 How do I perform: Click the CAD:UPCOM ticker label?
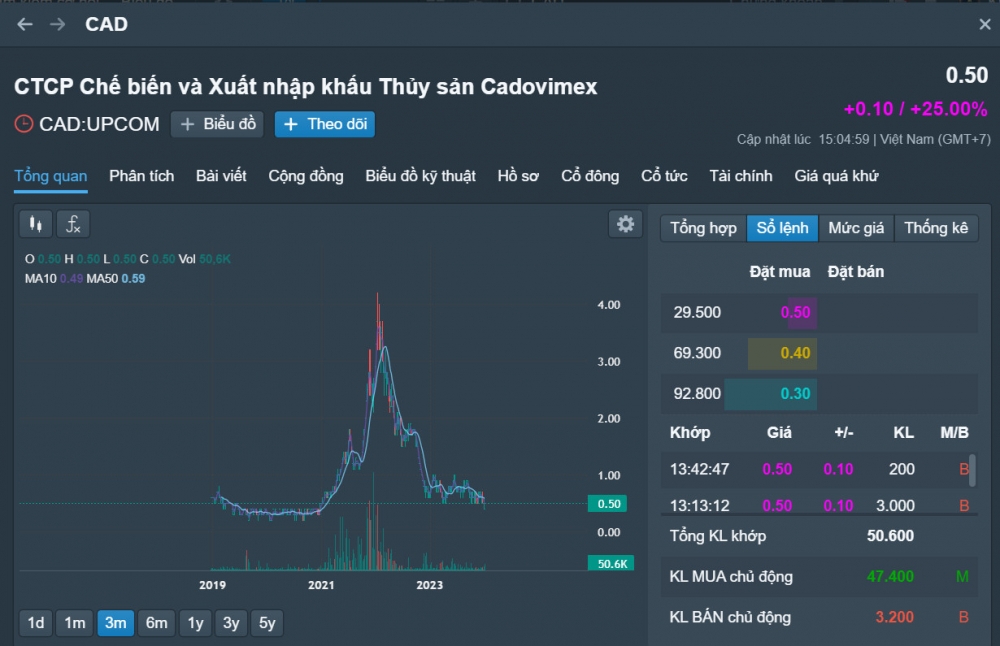point(99,124)
